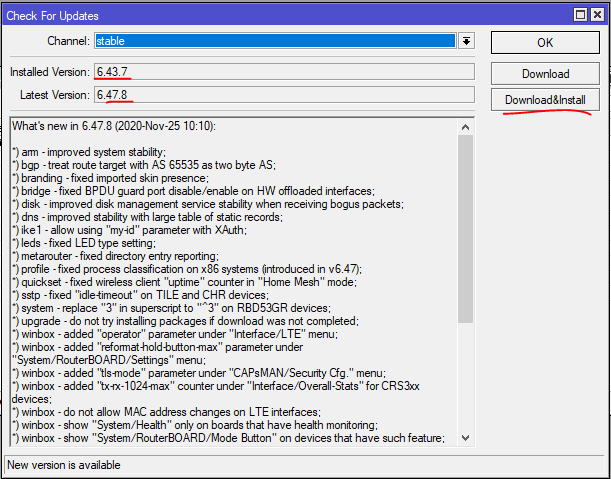611x479 pixels.
Task: Click the winbox "operator" parameter line
Action: click(175, 334)
